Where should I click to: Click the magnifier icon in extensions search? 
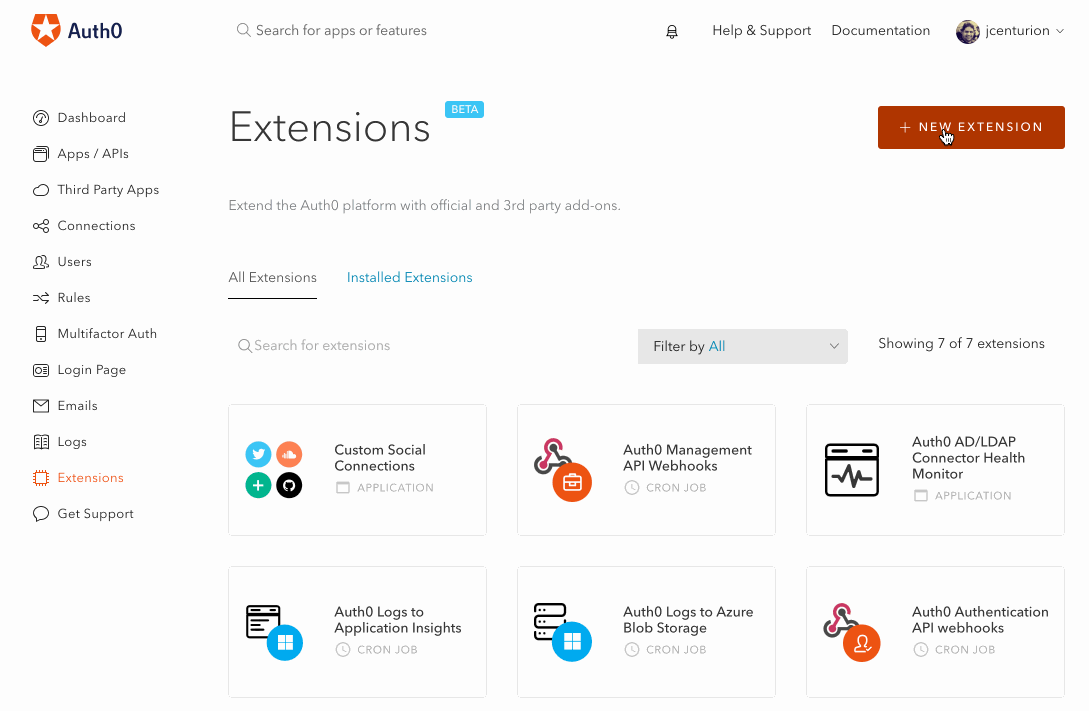click(244, 346)
